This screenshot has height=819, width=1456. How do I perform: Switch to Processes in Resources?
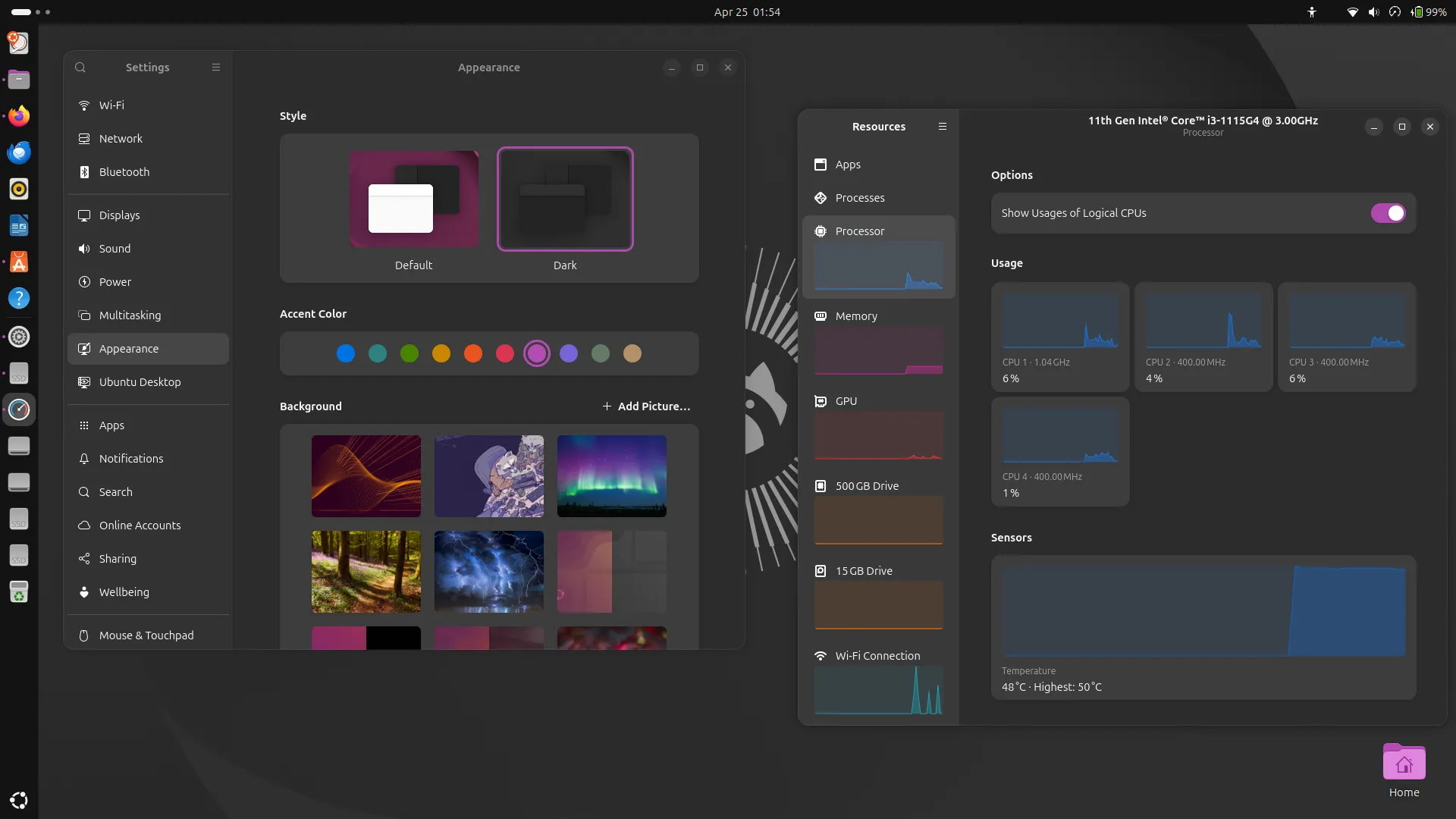861,197
